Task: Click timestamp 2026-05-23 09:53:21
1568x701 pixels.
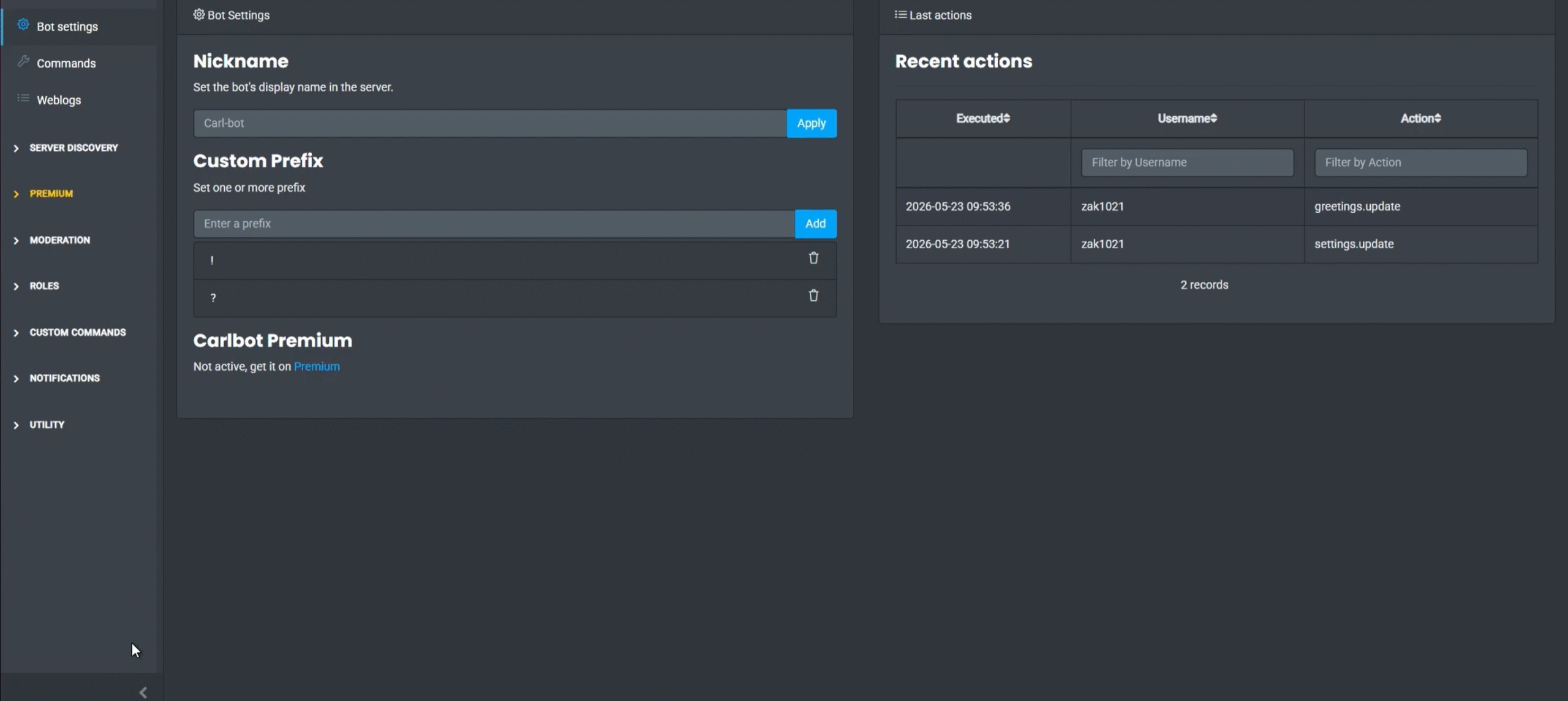Action: click(x=958, y=244)
